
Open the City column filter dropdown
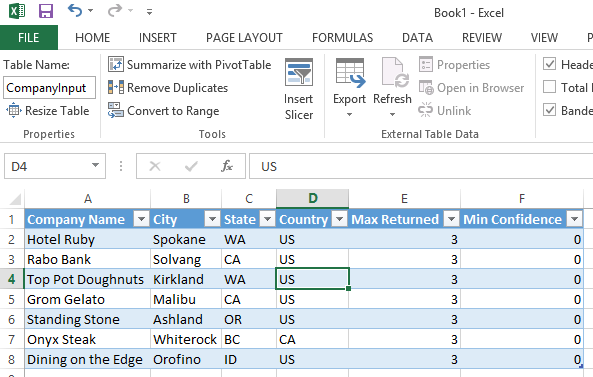(212, 219)
